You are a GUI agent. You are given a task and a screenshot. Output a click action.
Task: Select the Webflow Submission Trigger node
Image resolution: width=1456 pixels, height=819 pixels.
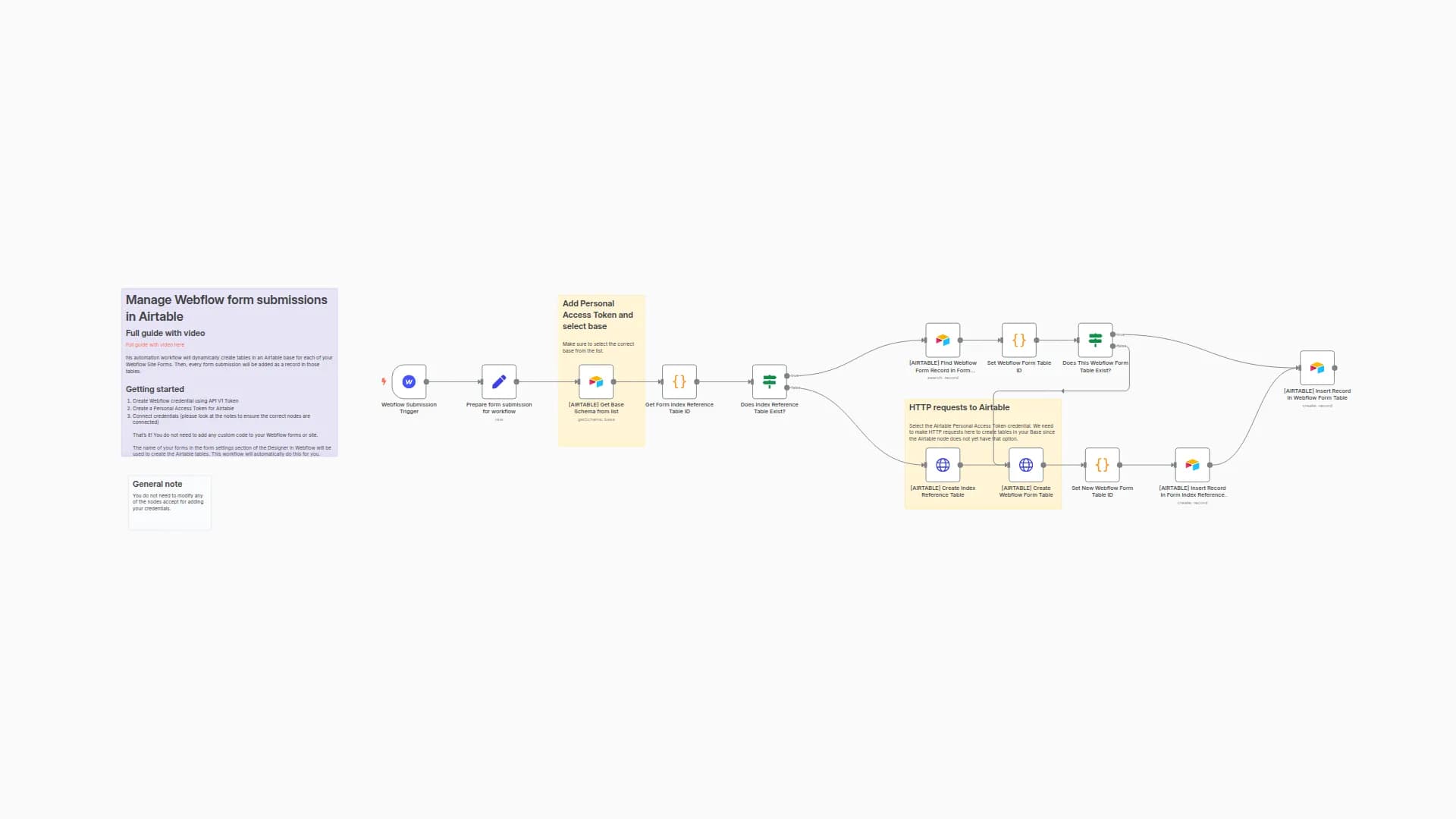coord(409,381)
